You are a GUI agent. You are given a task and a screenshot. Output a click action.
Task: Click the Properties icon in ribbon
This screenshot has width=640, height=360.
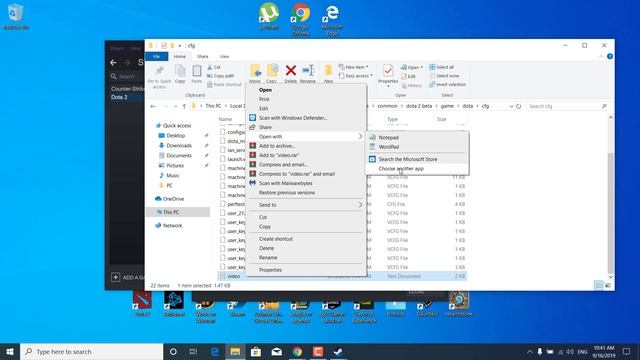[388, 71]
